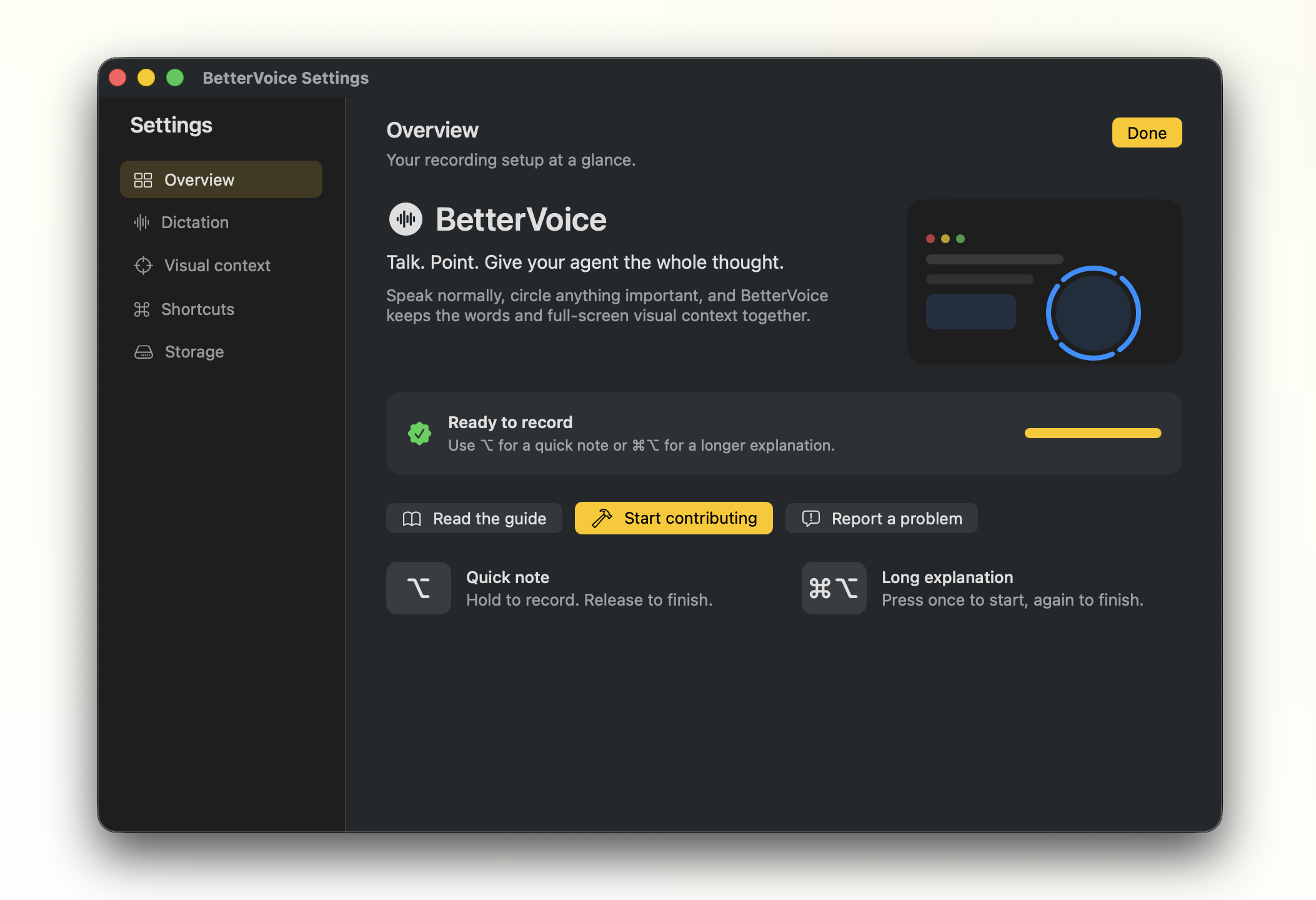The height and width of the screenshot is (900, 1316).
Task: Click the 'Long explanation' label
Action: click(947, 577)
